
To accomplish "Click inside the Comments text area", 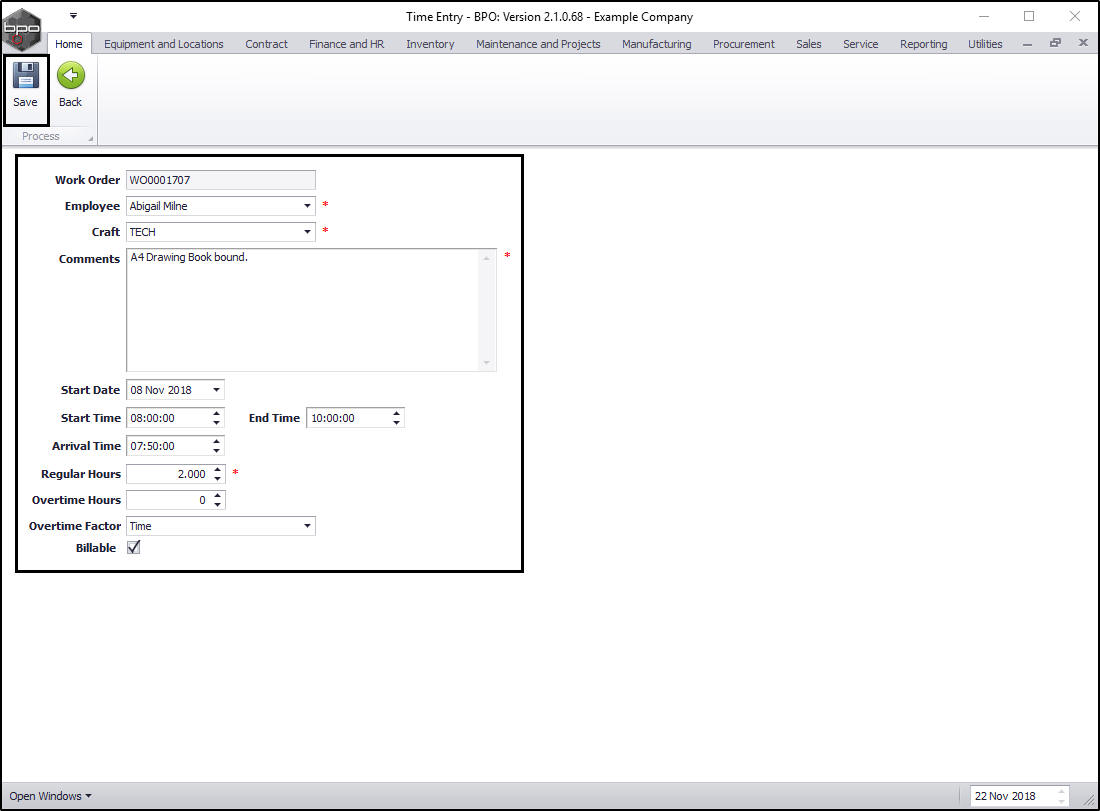I will 304,309.
